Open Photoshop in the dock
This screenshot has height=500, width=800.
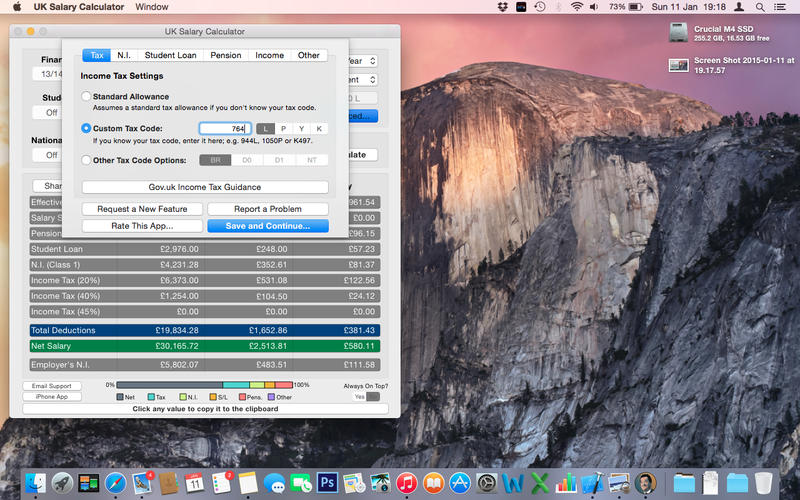[x=328, y=482]
